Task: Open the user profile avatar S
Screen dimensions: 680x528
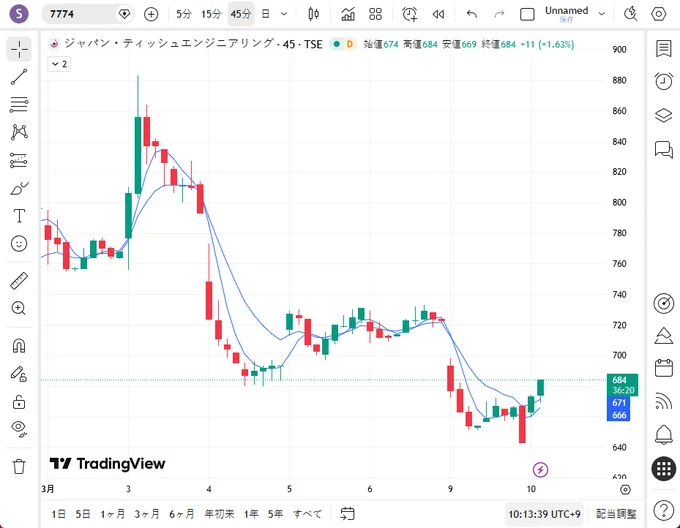Action: pyautogui.click(x=19, y=14)
